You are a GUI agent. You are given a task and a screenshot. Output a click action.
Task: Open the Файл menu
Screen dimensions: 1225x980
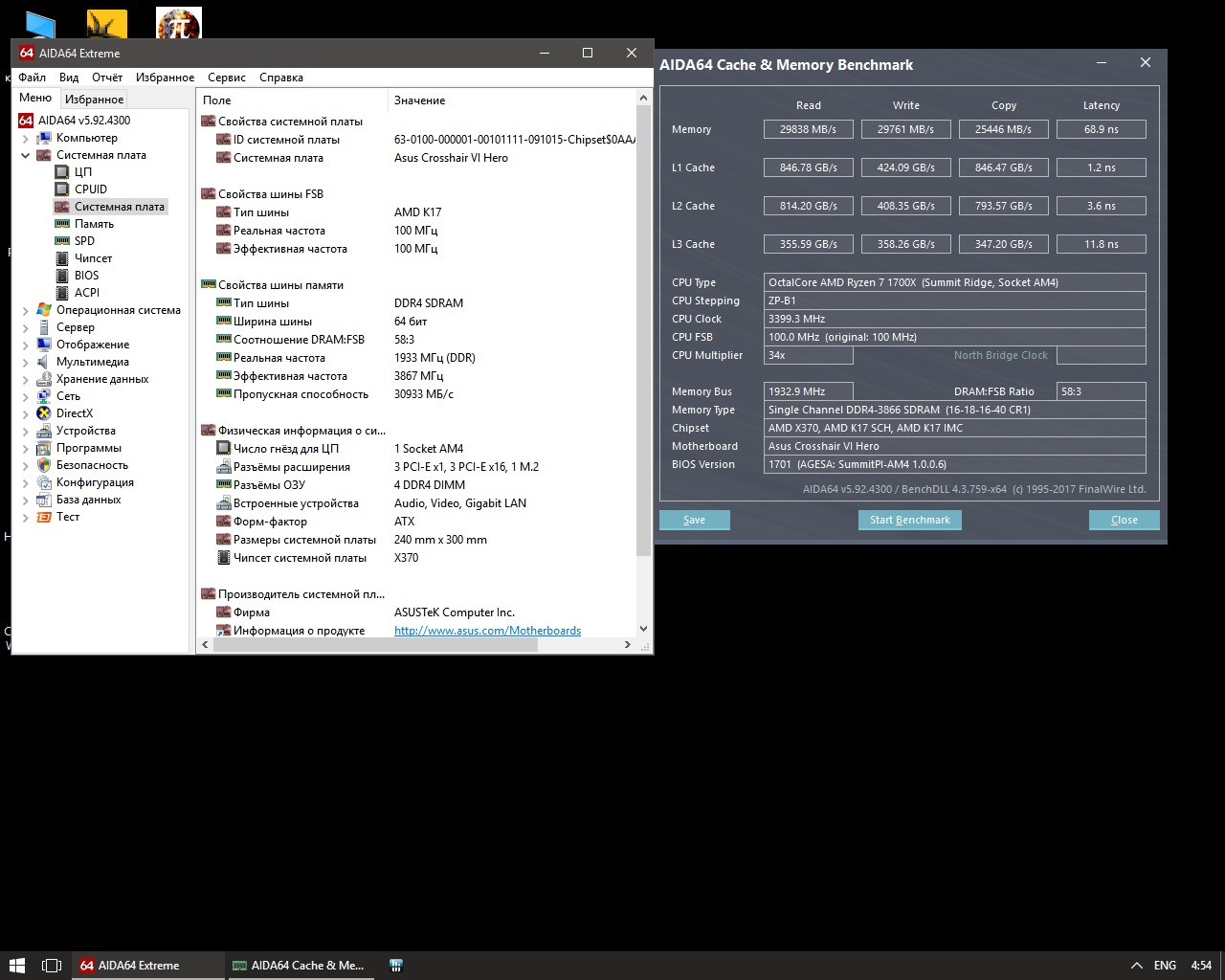pyautogui.click(x=32, y=78)
